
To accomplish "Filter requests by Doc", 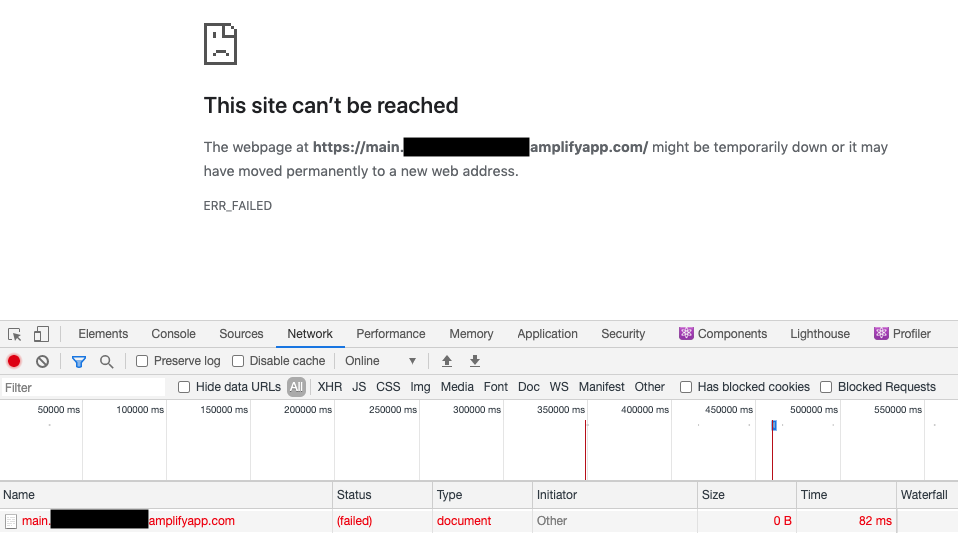I will pyautogui.click(x=528, y=387).
